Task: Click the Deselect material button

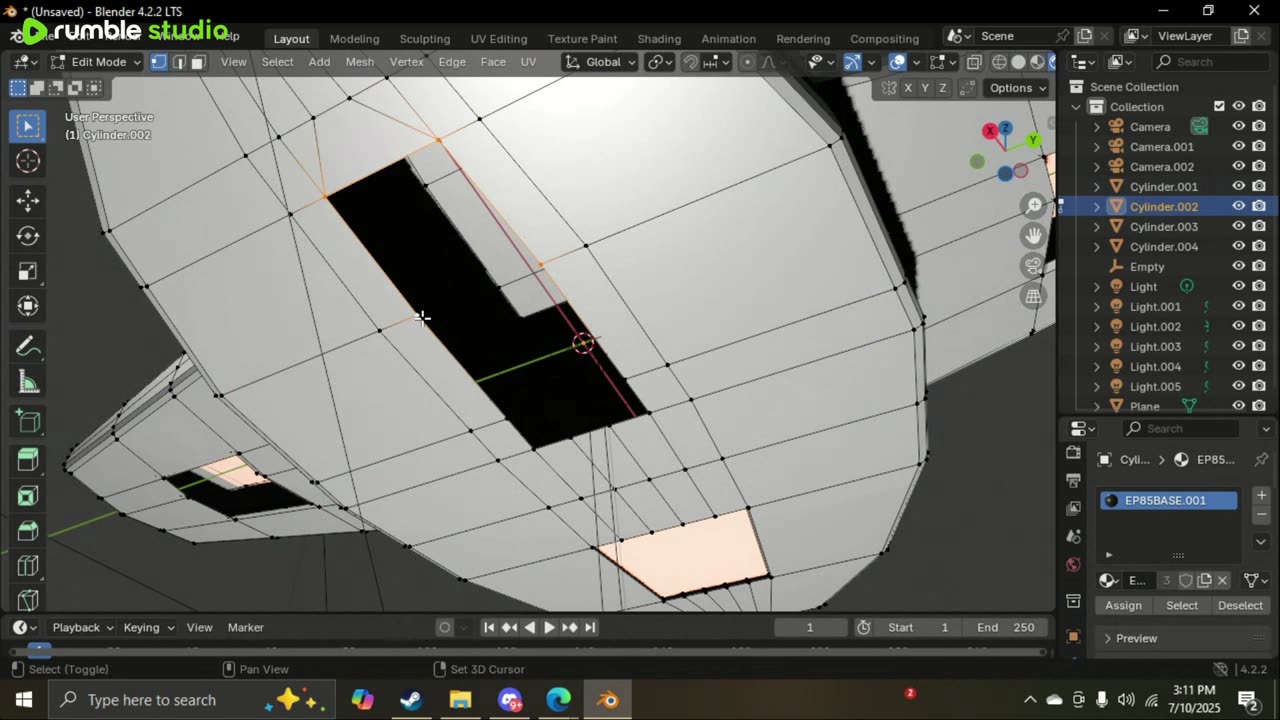Action: coord(1239,605)
